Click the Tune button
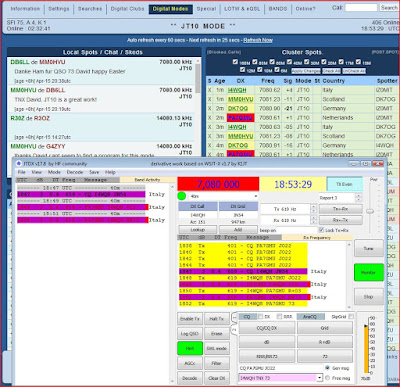The width and height of the screenshot is (400, 387). pyautogui.click(x=369, y=248)
